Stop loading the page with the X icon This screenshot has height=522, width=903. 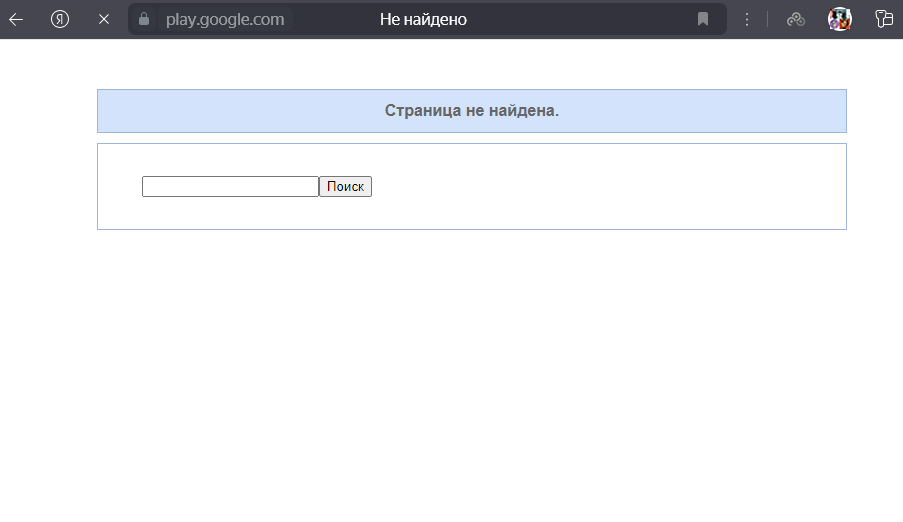point(104,19)
